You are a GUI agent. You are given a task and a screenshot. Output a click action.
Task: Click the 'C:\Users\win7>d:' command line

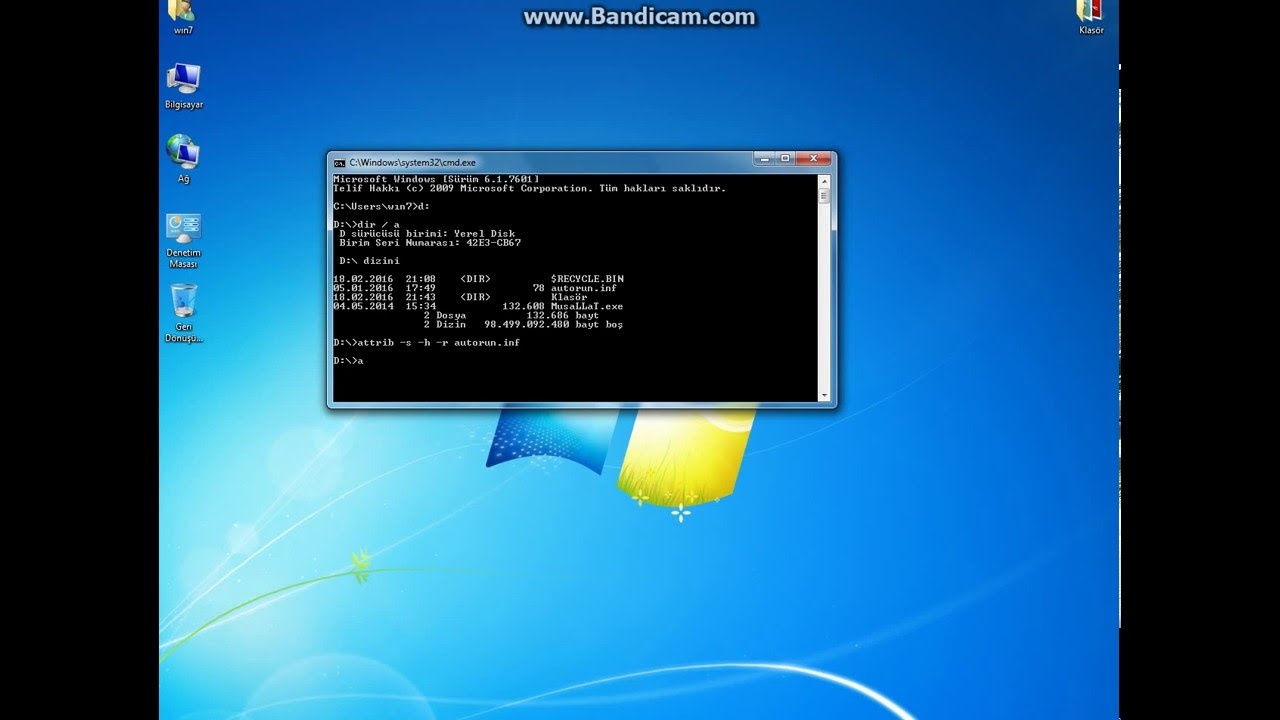pos(381,206)
